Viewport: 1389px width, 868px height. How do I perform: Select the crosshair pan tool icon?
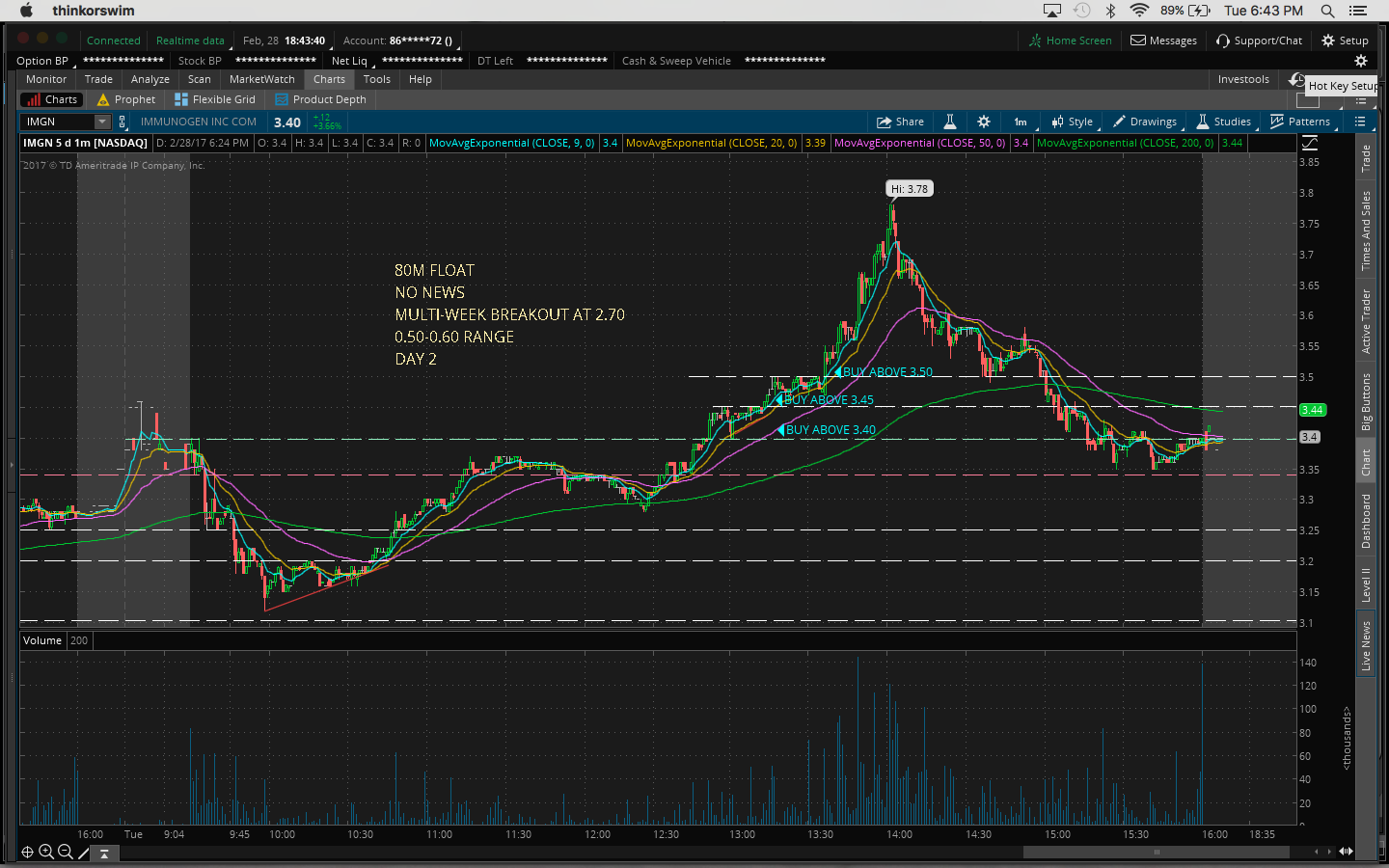[27, 852]
